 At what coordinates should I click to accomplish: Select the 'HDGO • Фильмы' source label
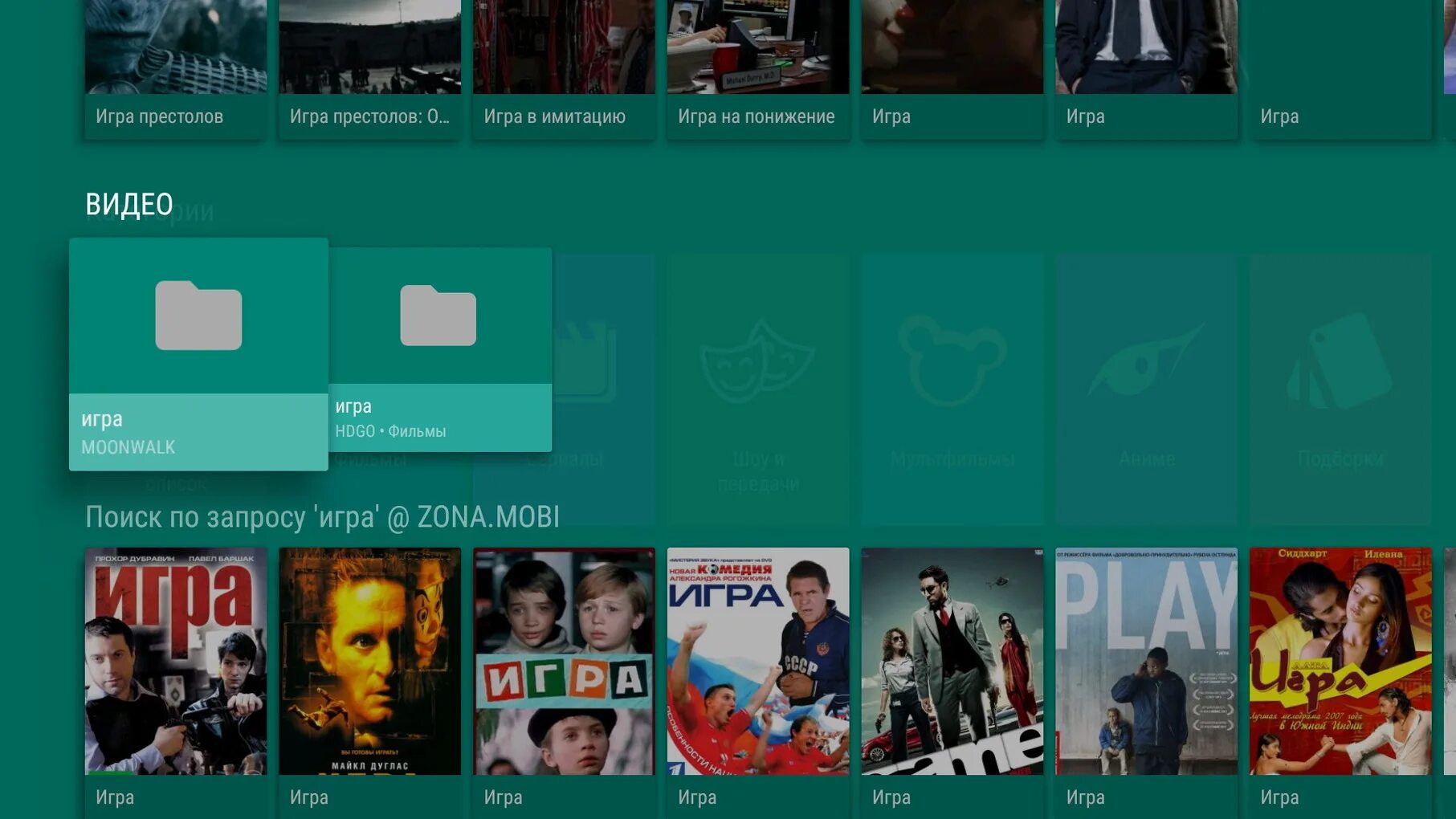pos(390,431)
